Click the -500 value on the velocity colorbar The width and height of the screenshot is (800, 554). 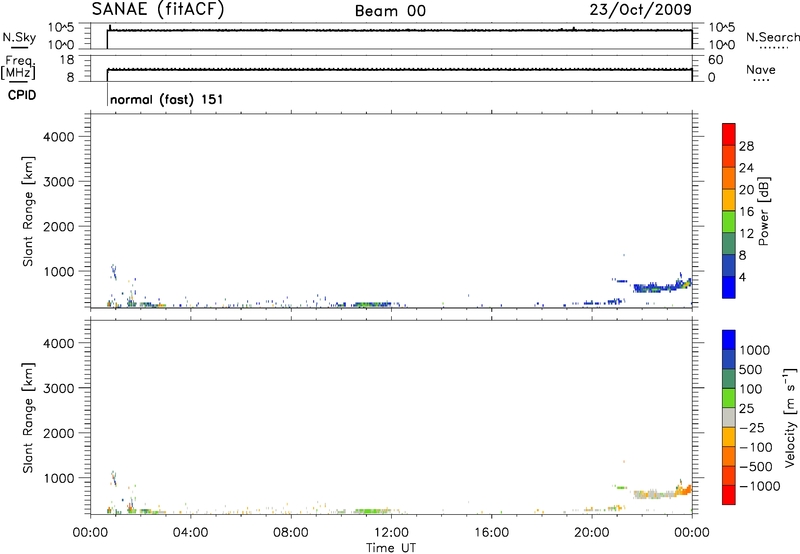[756, 466]
